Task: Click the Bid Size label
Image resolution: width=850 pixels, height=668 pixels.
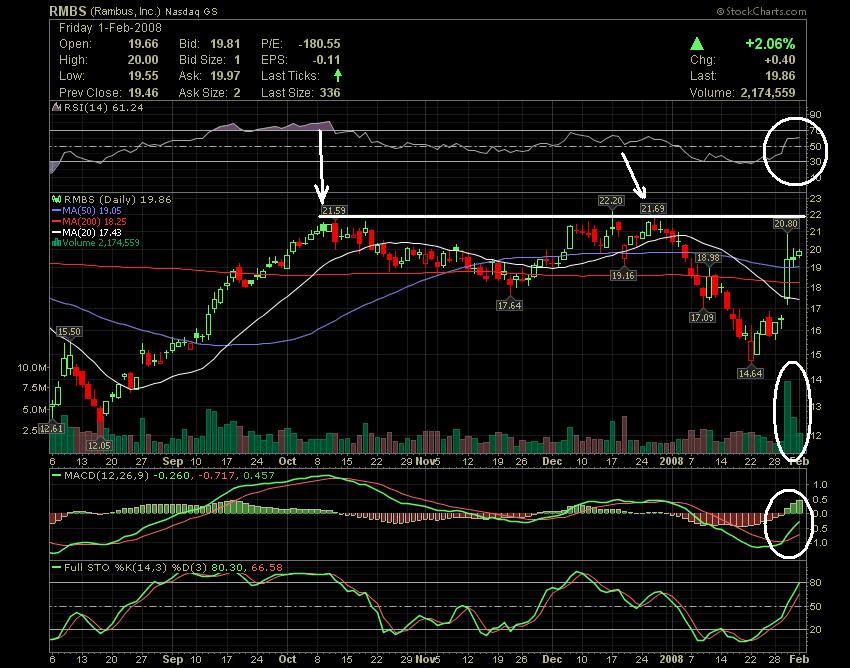Action: pyautogui.click(x=202, y=60)
